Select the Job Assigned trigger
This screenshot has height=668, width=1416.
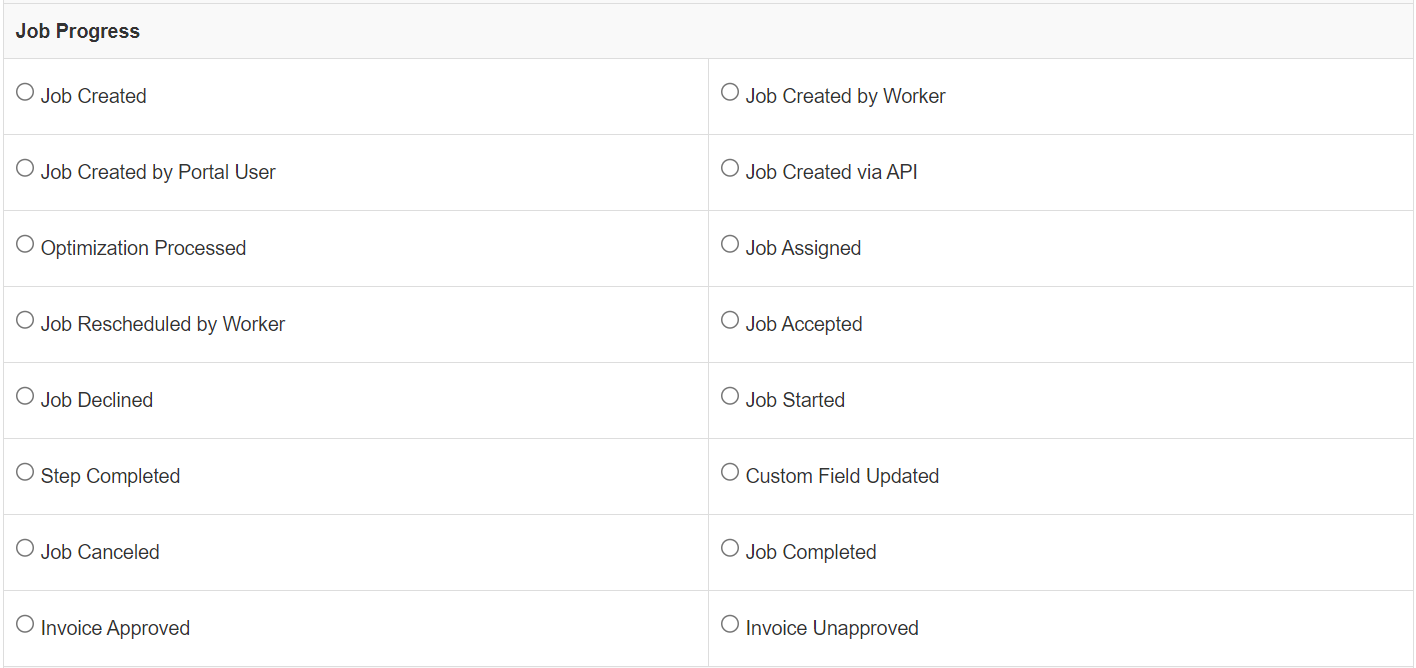click(x=729, y=243)
